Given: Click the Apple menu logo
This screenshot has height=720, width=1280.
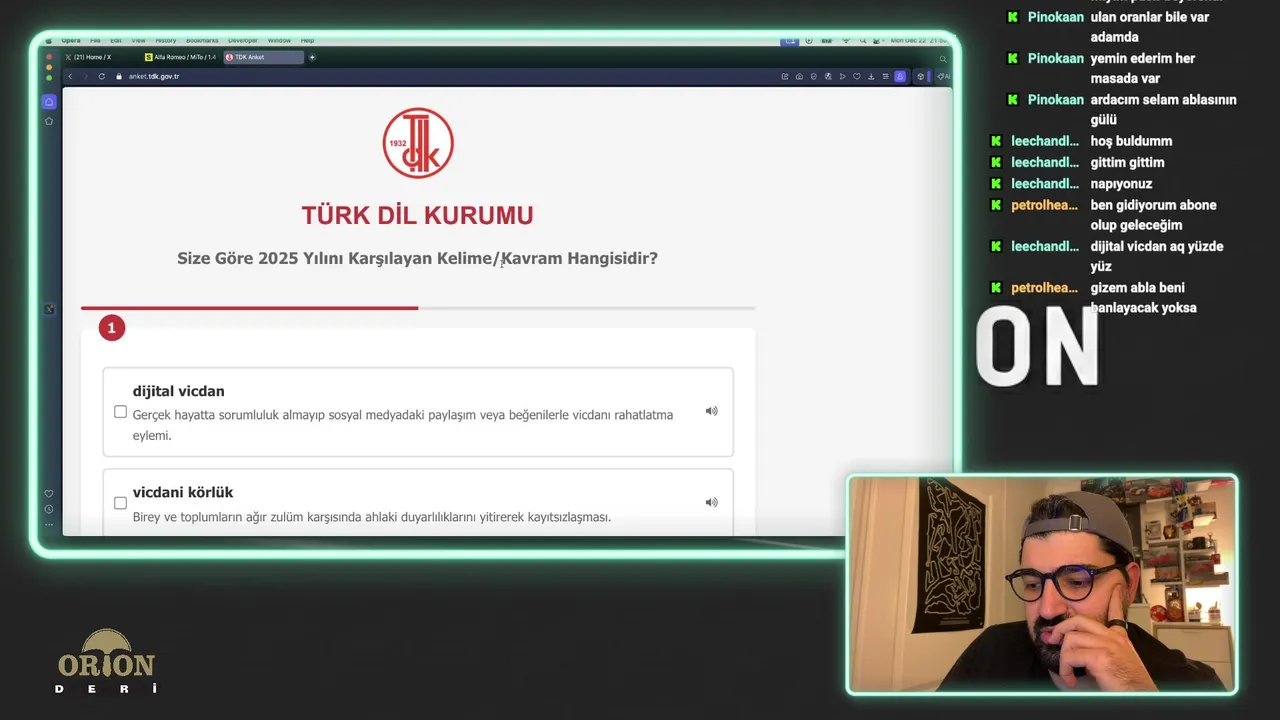Looking at the screenshot, I should coord(48,40).
